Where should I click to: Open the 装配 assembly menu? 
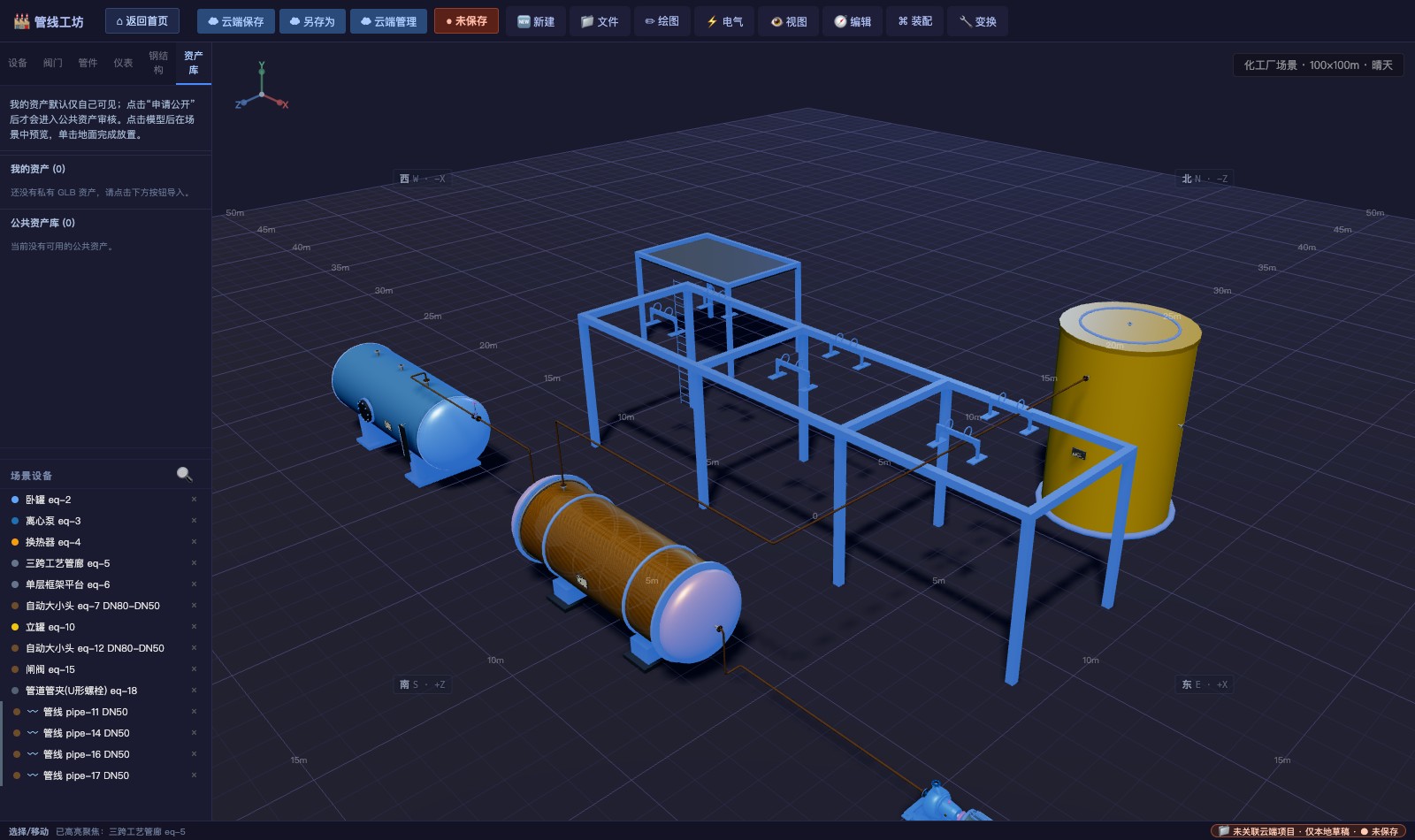point(915,21)
